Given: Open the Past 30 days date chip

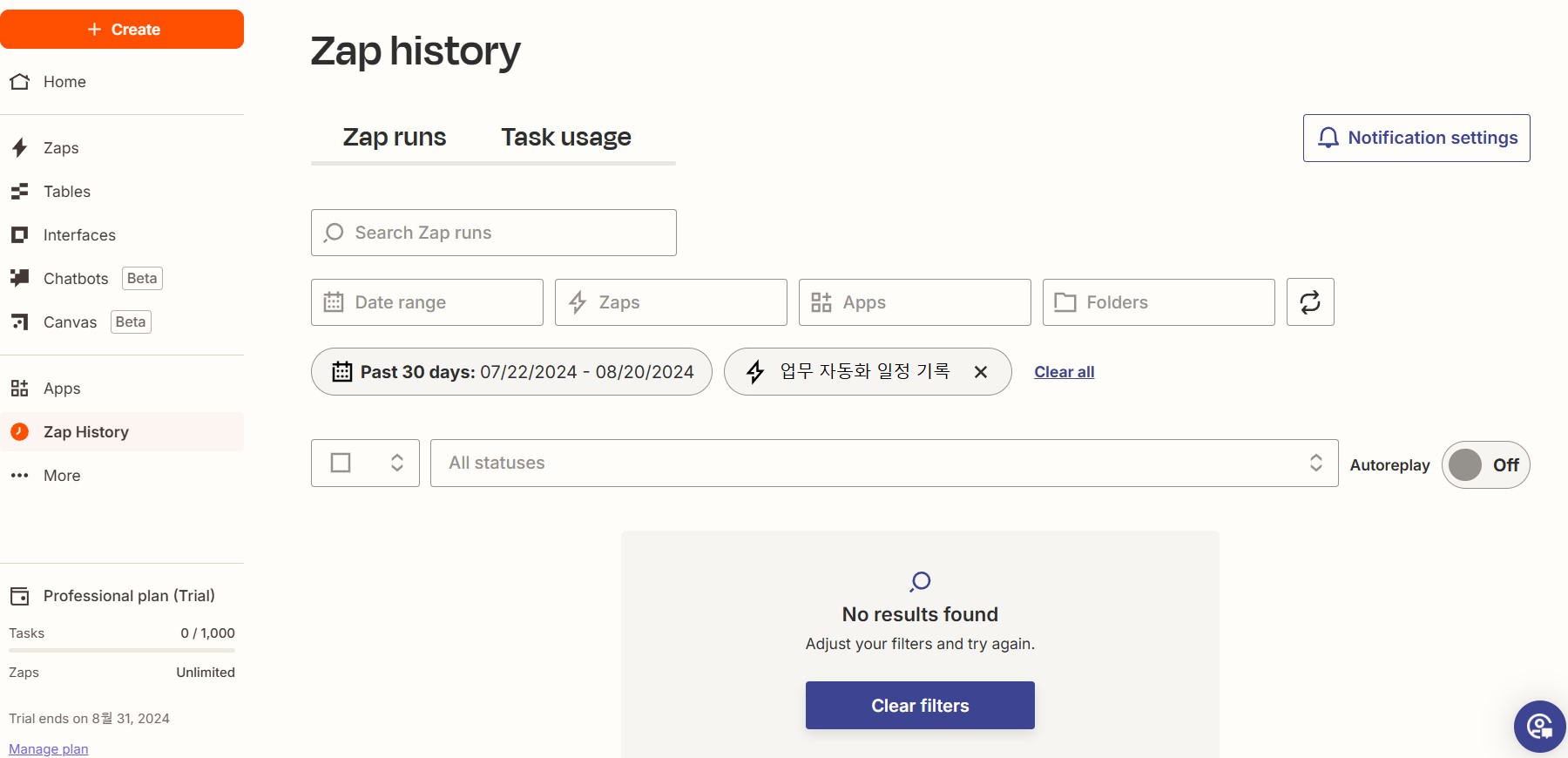Looking at the screenshot, I should 511,372.
